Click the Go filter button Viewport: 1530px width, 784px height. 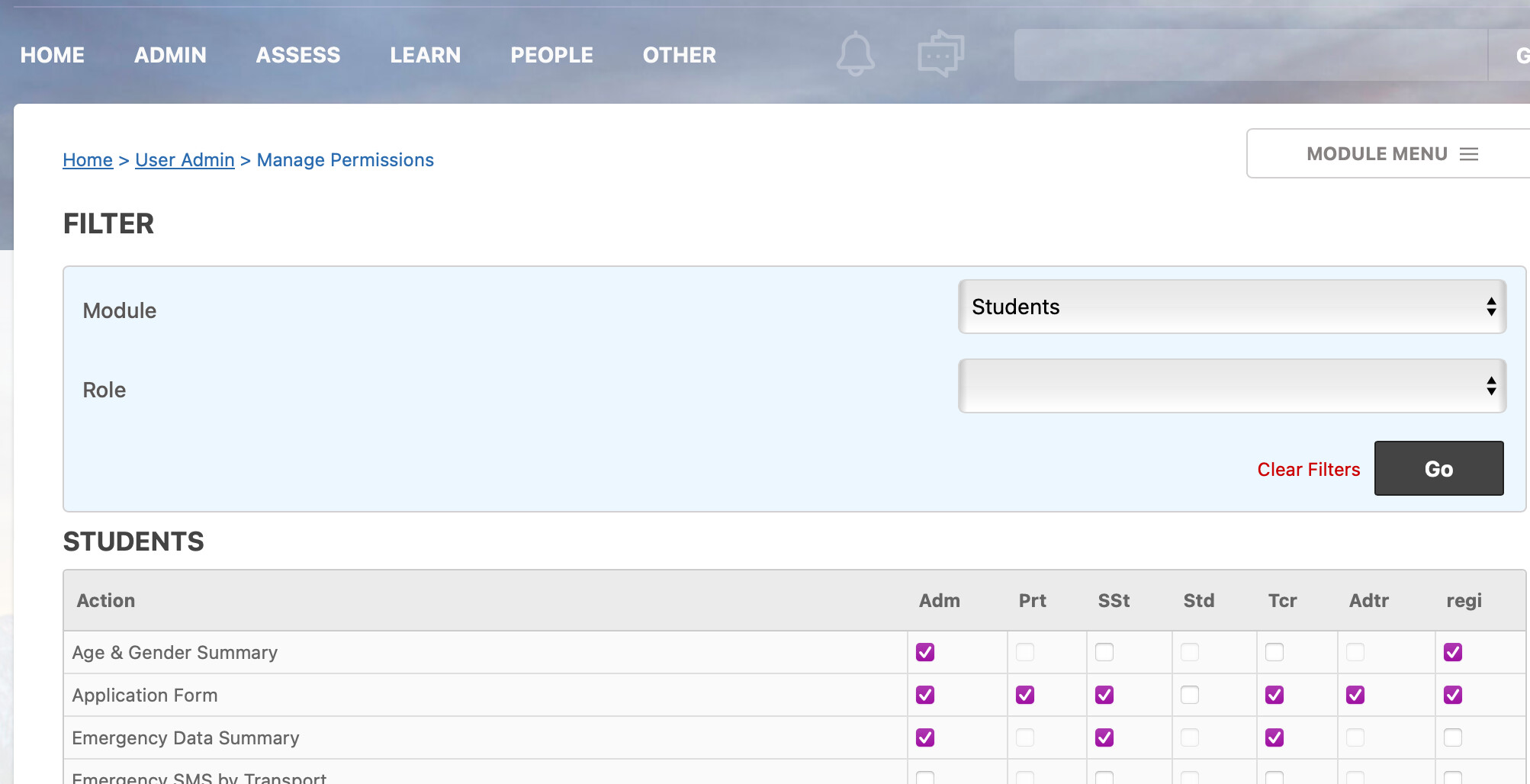pyautogui.click(x=1438, y=468)
